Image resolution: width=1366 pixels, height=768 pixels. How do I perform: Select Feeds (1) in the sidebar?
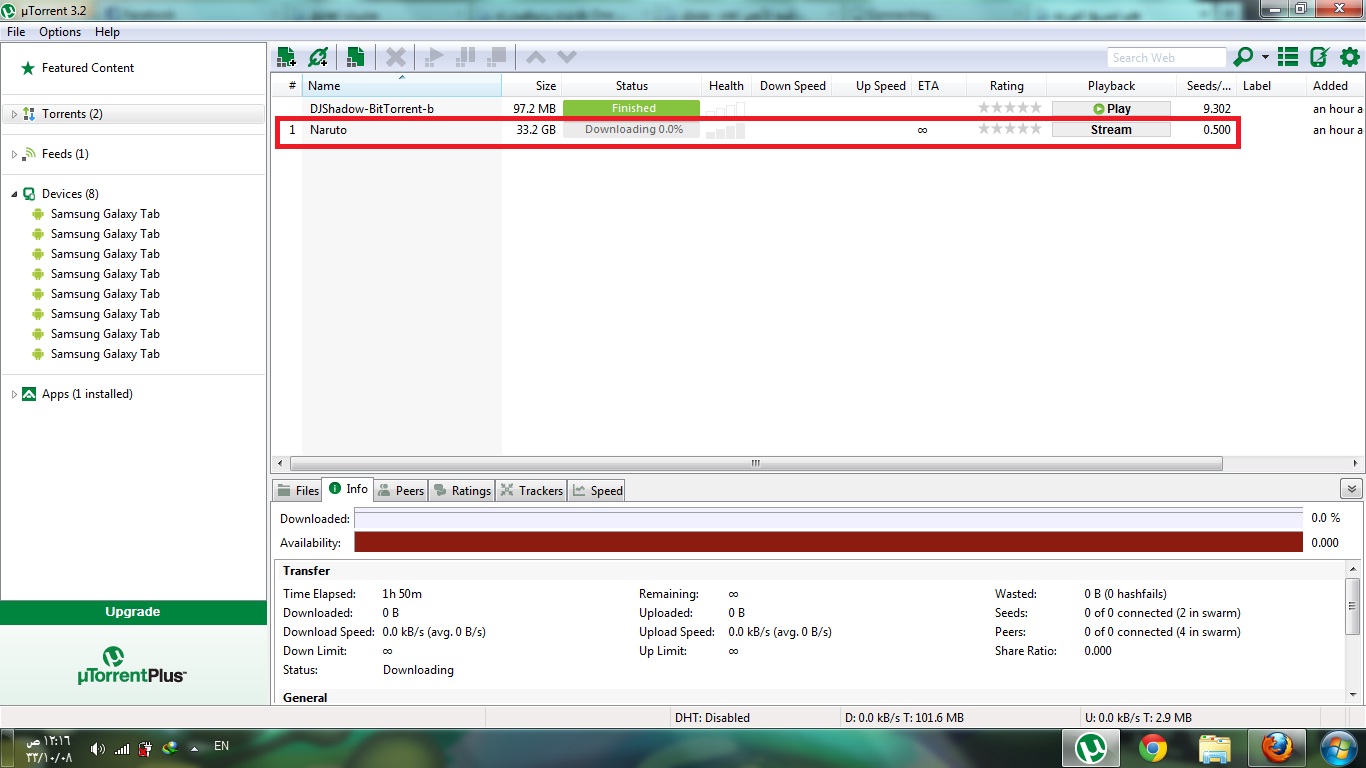coord(65,154)
